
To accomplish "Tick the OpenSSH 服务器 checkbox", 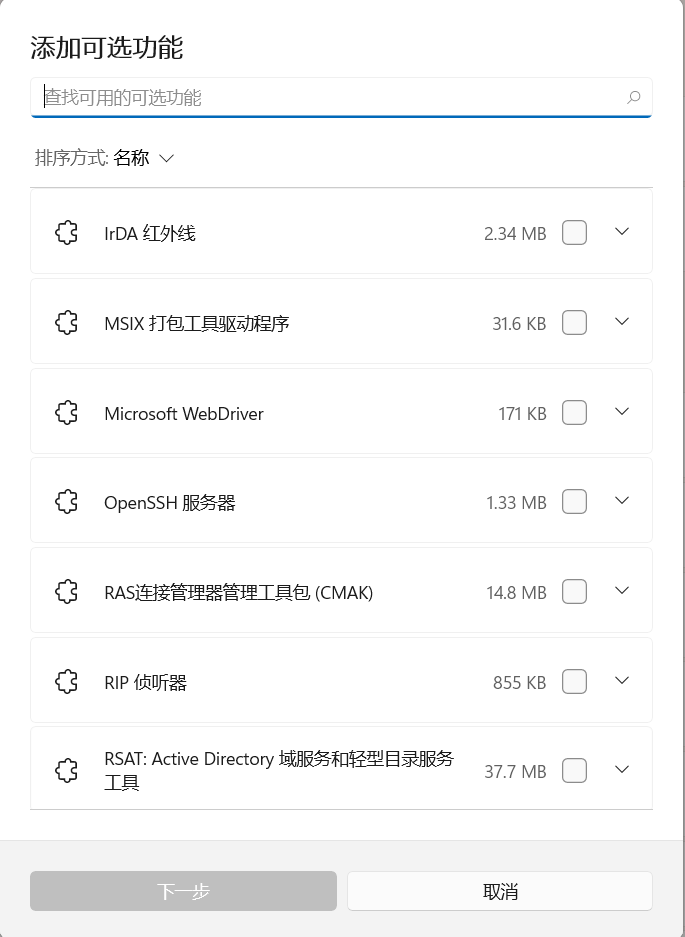I will (574, 501).
